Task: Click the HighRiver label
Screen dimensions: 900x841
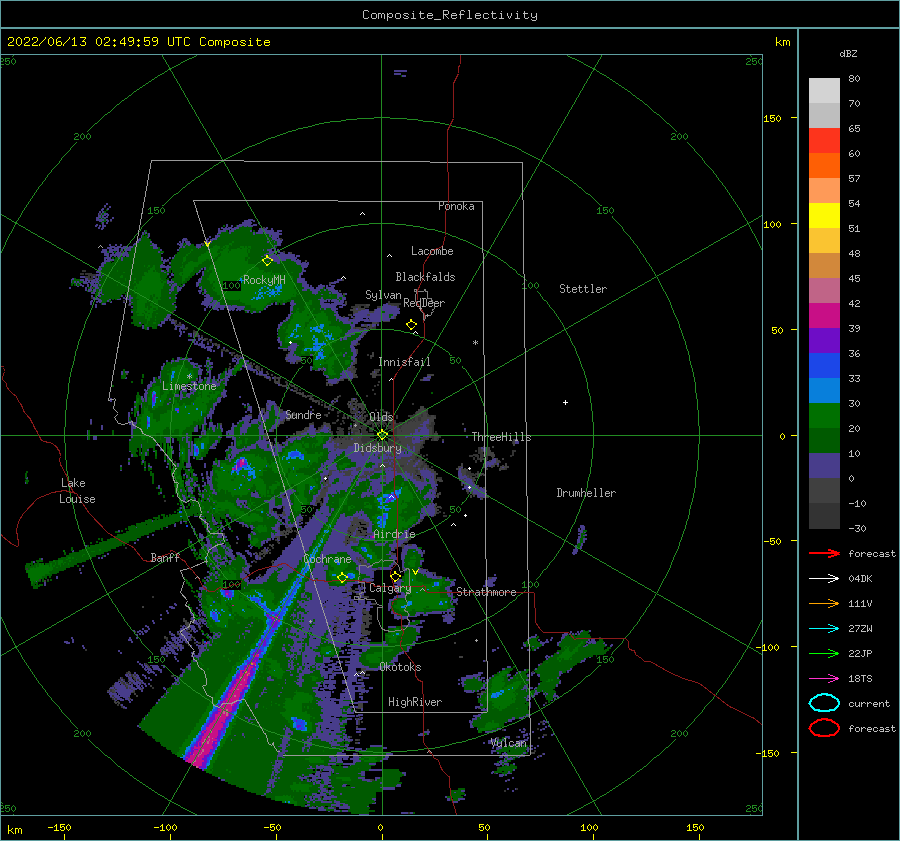Action: tap(415, 702)
